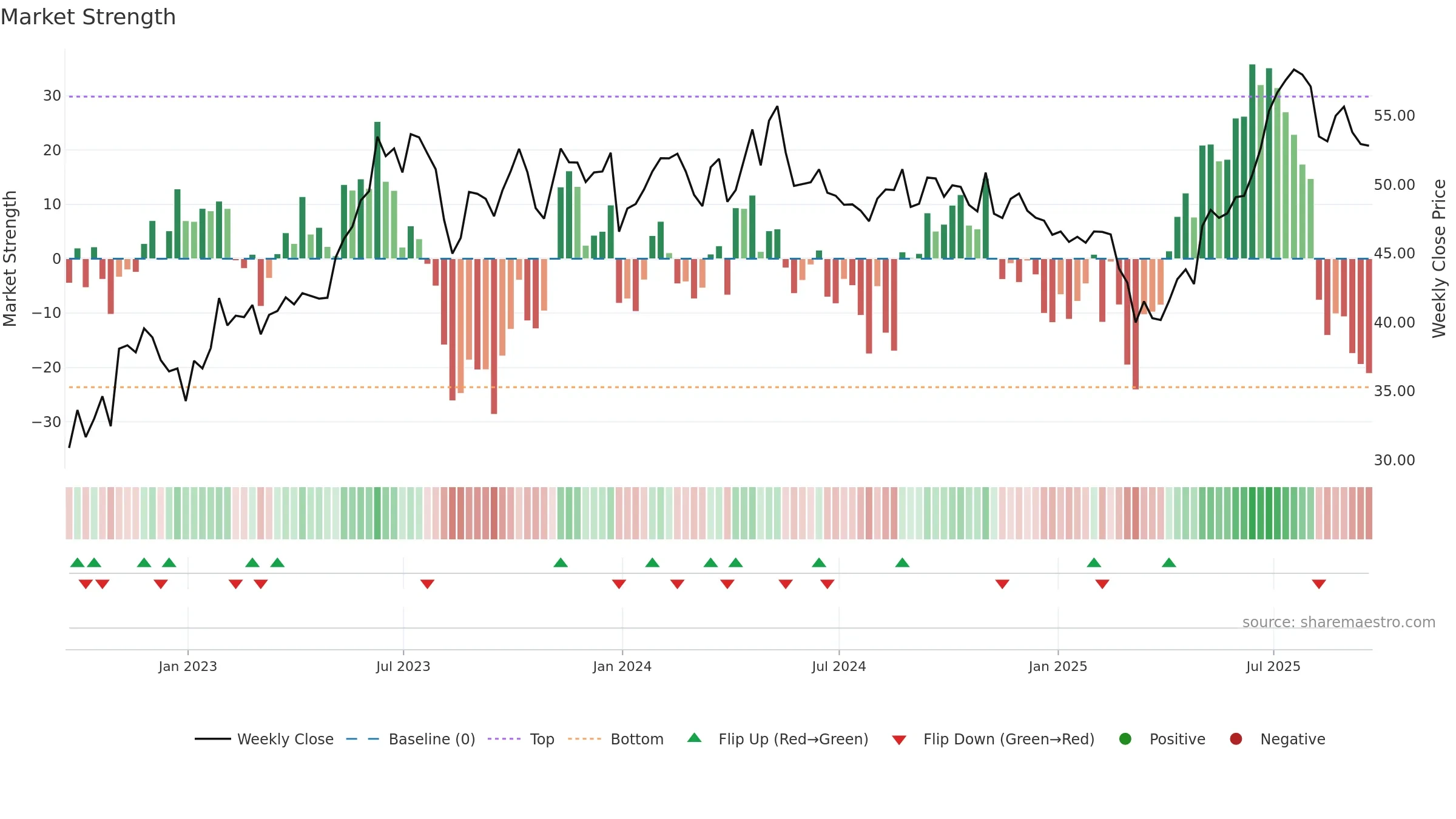Click the flip-up marker just after Jul 2024
Screen dimensions: 1456x819
tap(902, 562)
